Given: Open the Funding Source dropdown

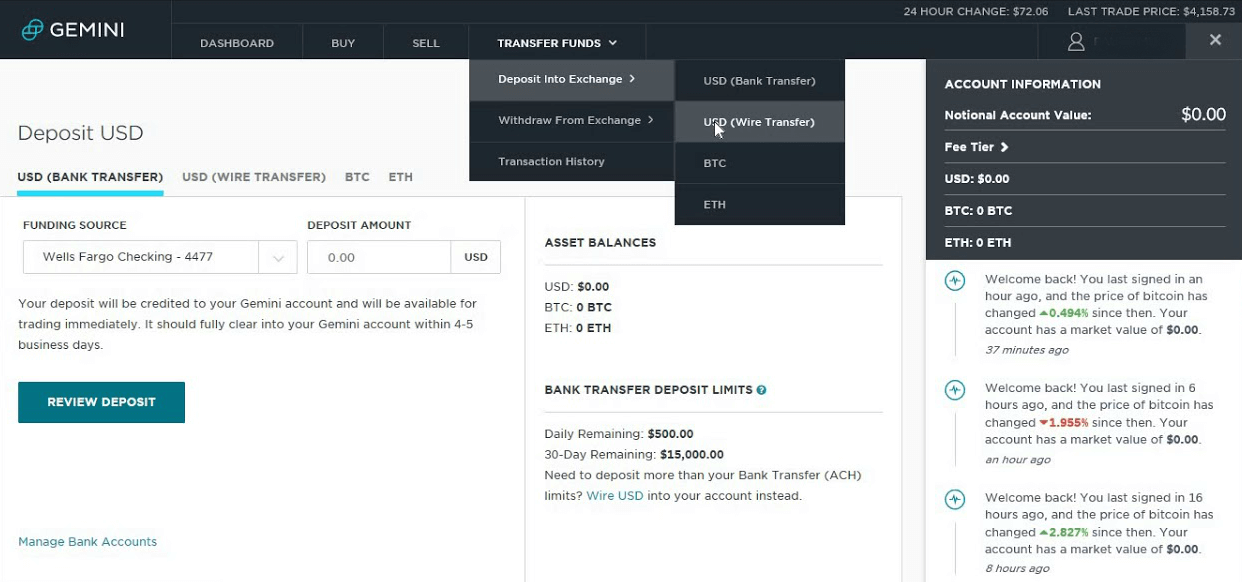Looking at the screenshot, I should [x=160, y=257].
